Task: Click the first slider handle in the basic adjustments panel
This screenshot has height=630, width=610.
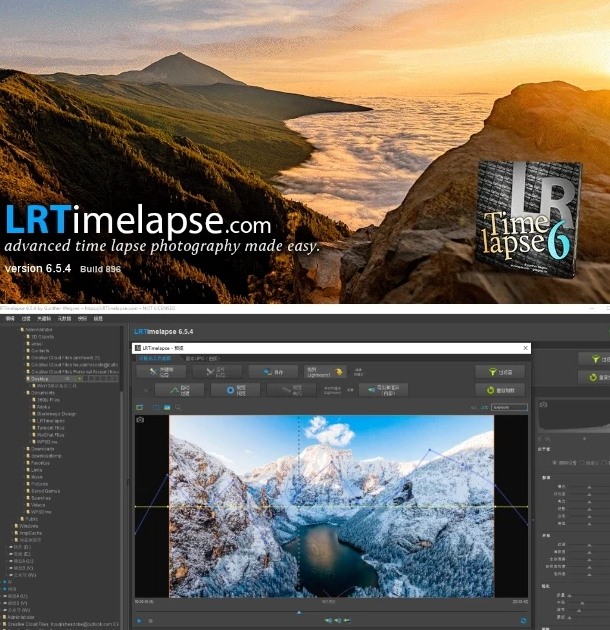Action: [x=590, y=487]
